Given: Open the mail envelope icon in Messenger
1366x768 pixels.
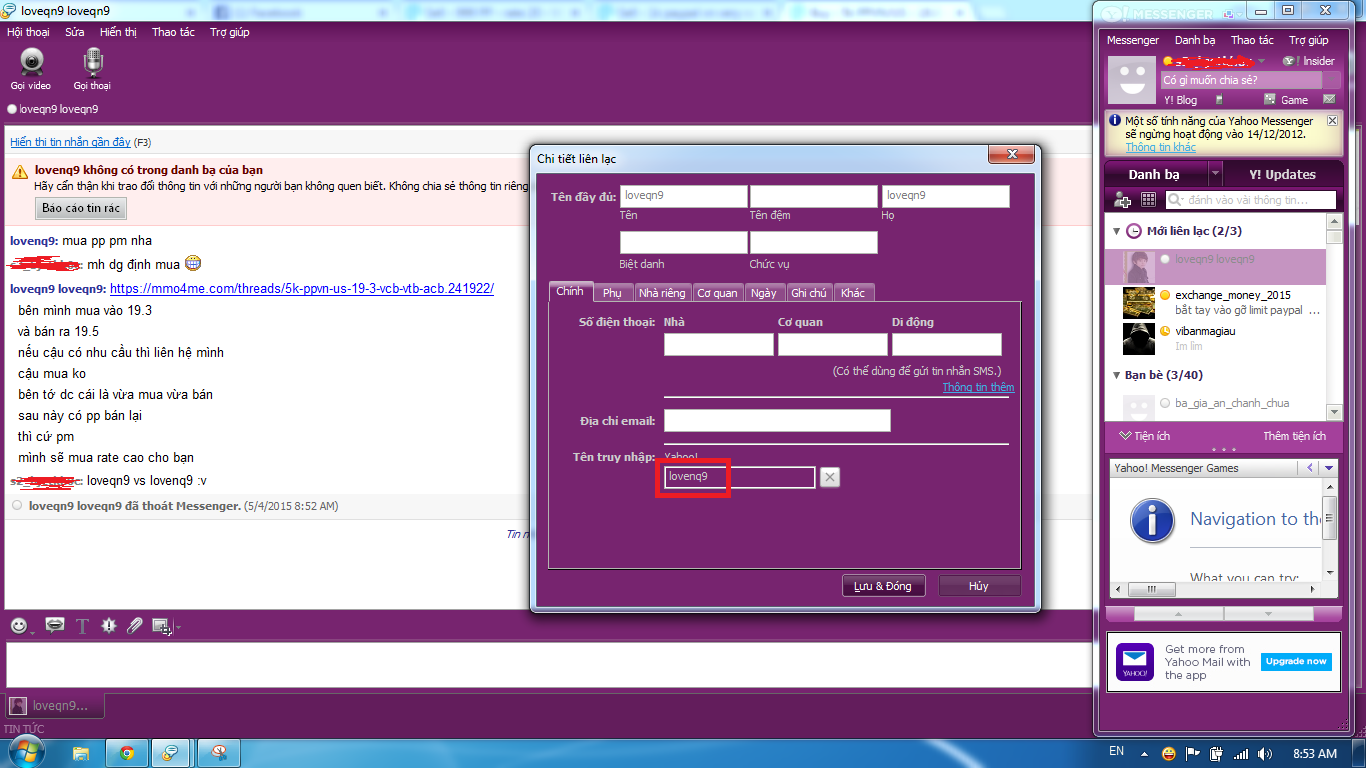Looking at the screenshot, I should (1329, 100).
